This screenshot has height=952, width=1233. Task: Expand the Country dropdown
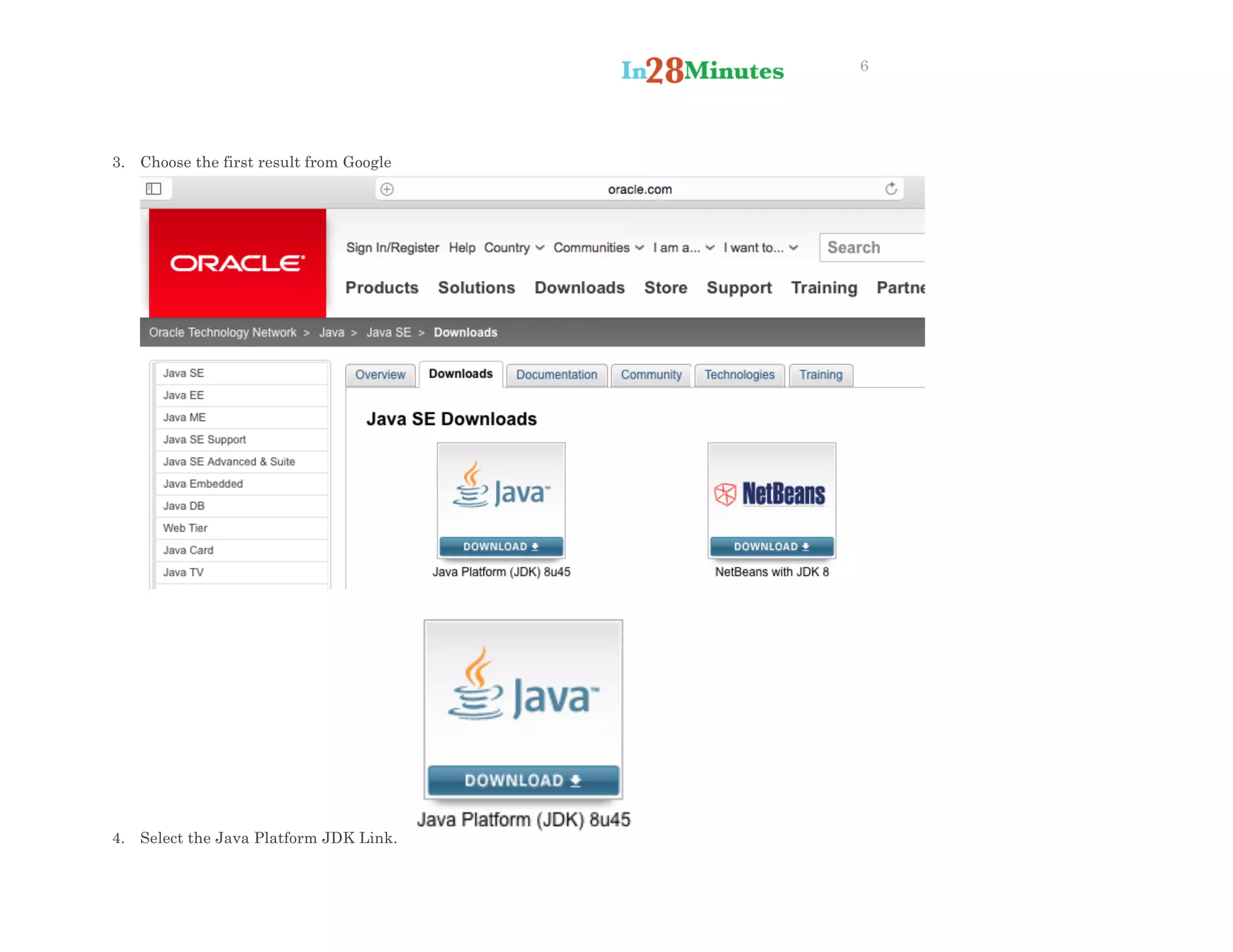click(x=514, y=248)
